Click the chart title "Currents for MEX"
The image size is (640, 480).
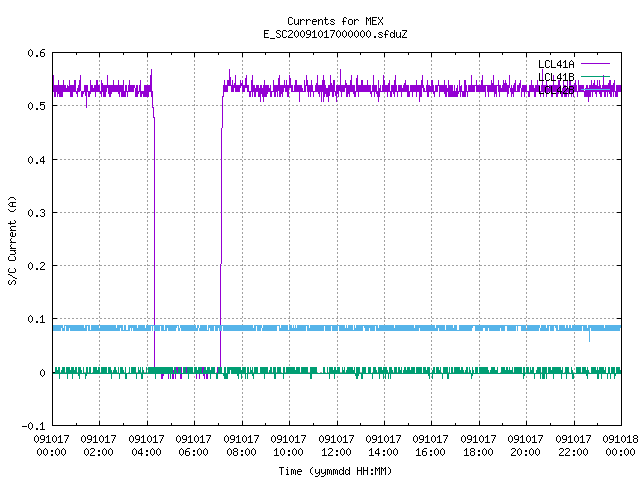coord(335,21)
